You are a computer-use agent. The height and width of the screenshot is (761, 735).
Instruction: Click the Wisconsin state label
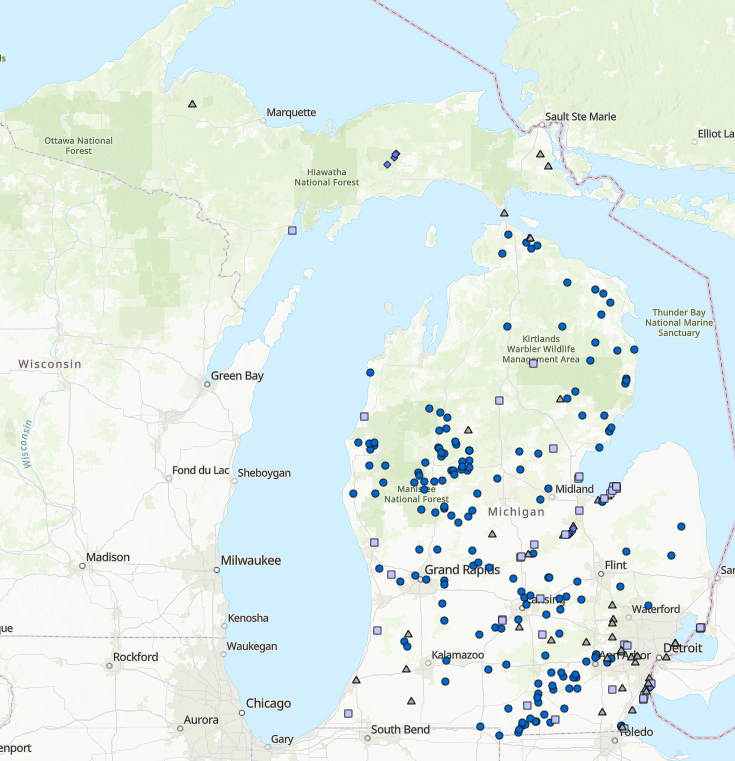(x=50, y=364)
